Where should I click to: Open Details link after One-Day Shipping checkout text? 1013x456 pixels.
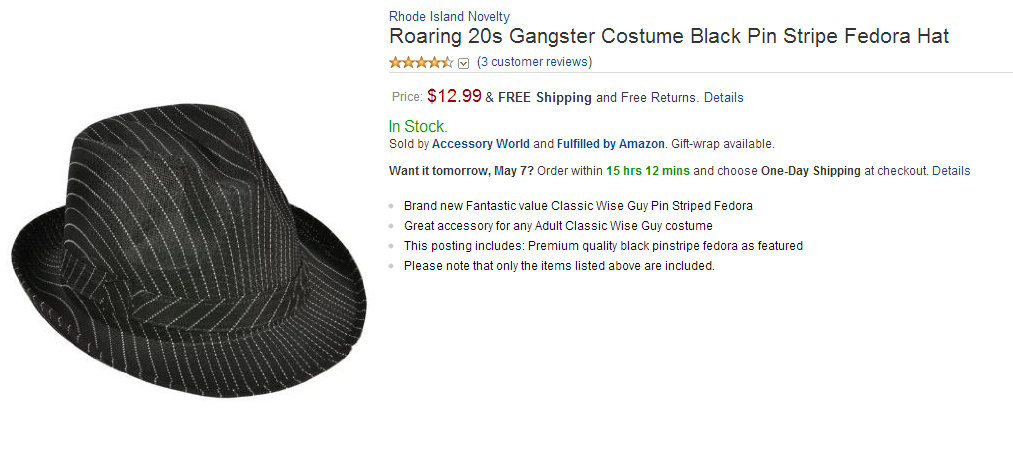coord(951,171)
